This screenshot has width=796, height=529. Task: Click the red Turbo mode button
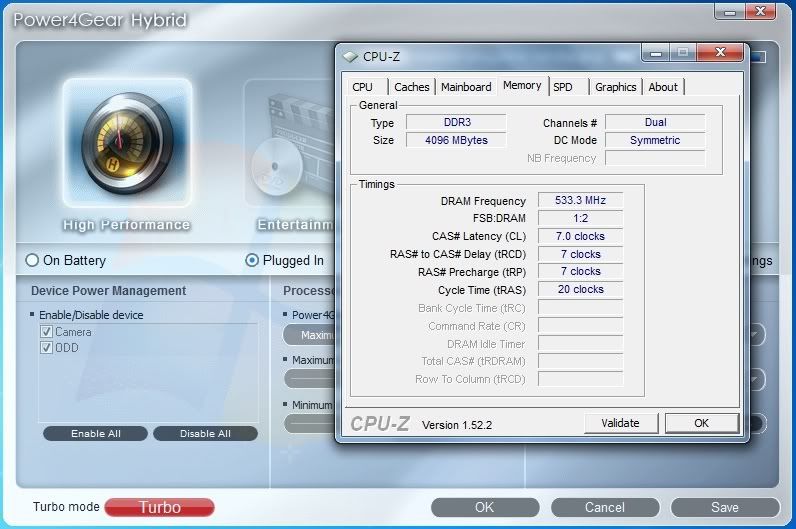159,507
